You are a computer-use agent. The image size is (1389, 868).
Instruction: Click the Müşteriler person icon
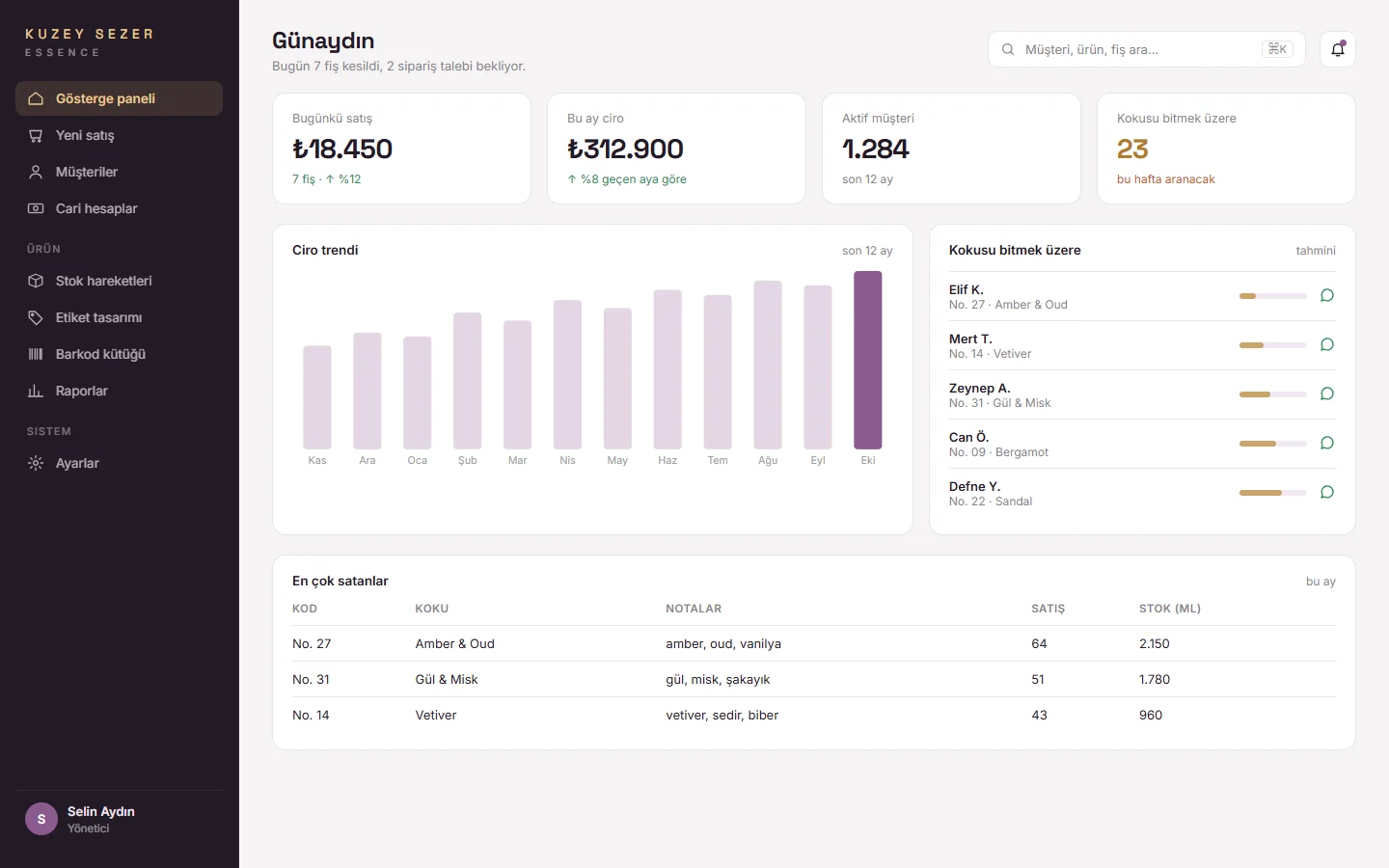[x=36, y=172]
